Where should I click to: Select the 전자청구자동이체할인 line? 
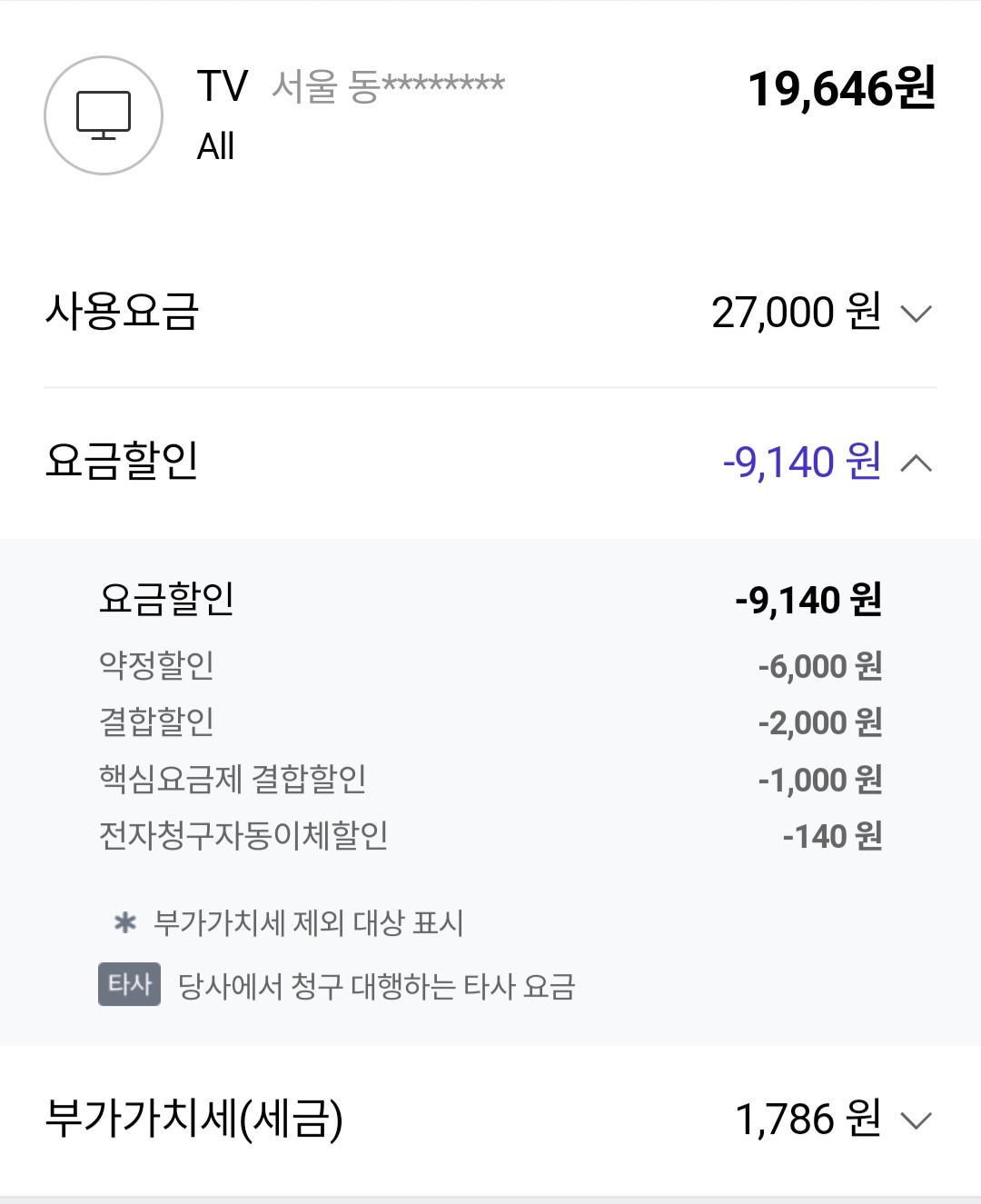[x=243, y=835]
